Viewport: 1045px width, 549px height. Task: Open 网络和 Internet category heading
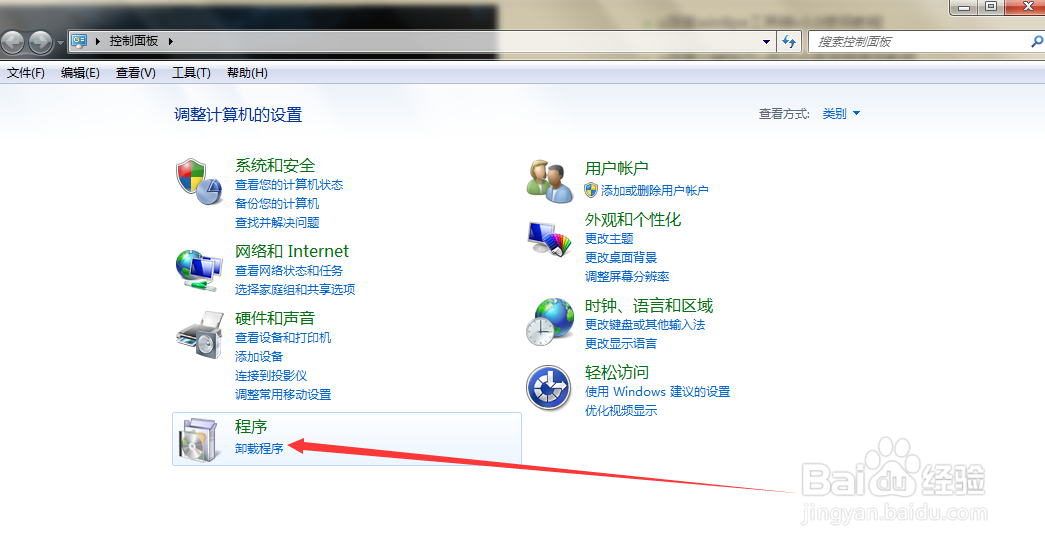(291, 251)
